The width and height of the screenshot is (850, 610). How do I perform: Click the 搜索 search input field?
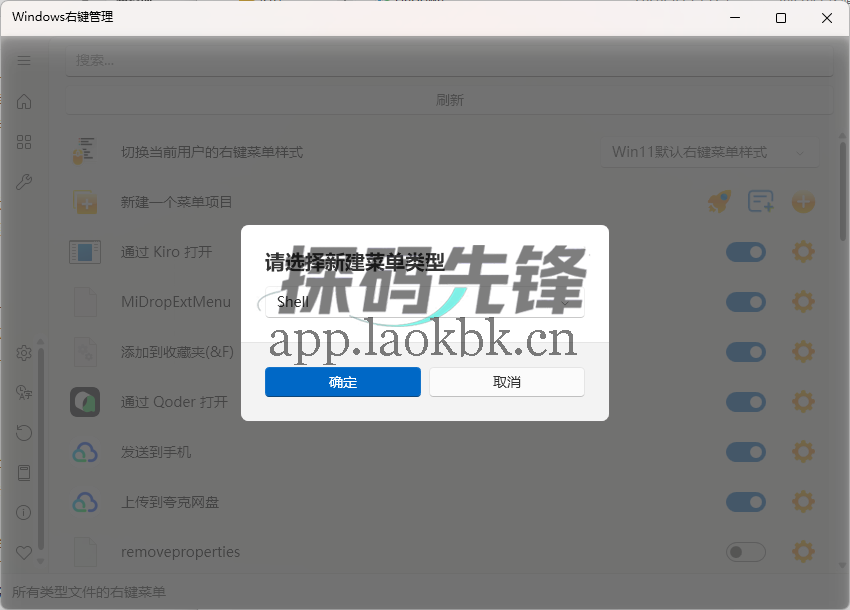tap(448, 62)
